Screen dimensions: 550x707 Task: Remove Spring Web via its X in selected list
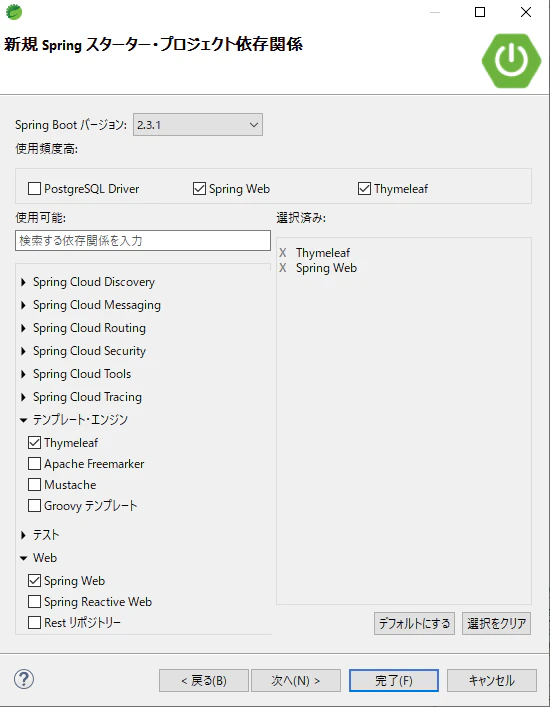[x=283, y=268]
